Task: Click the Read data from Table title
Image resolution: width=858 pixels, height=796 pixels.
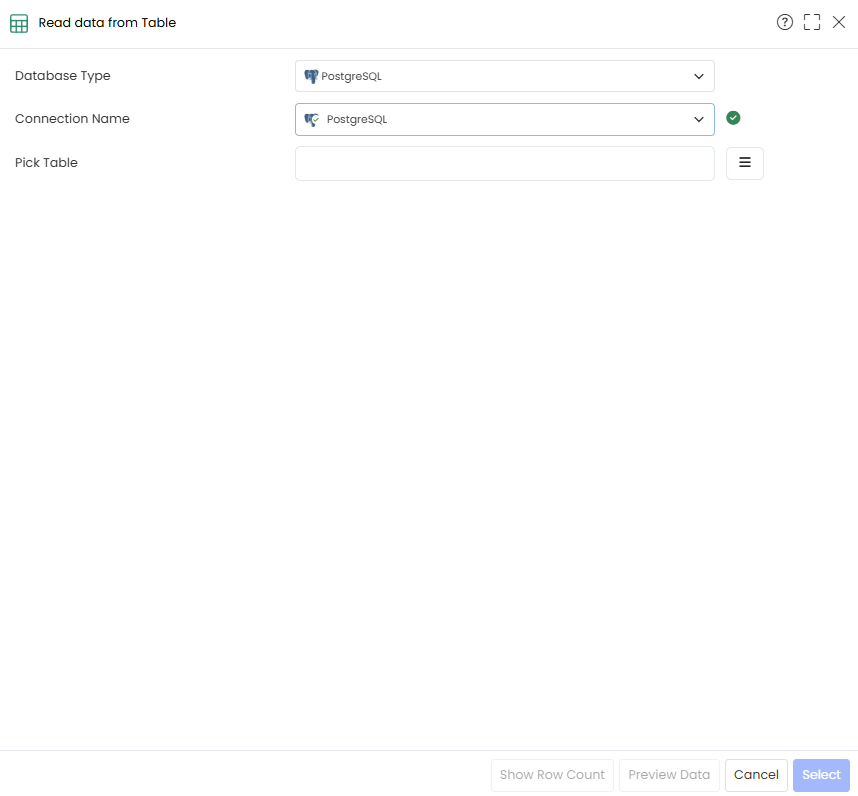Action: (107, 23)
